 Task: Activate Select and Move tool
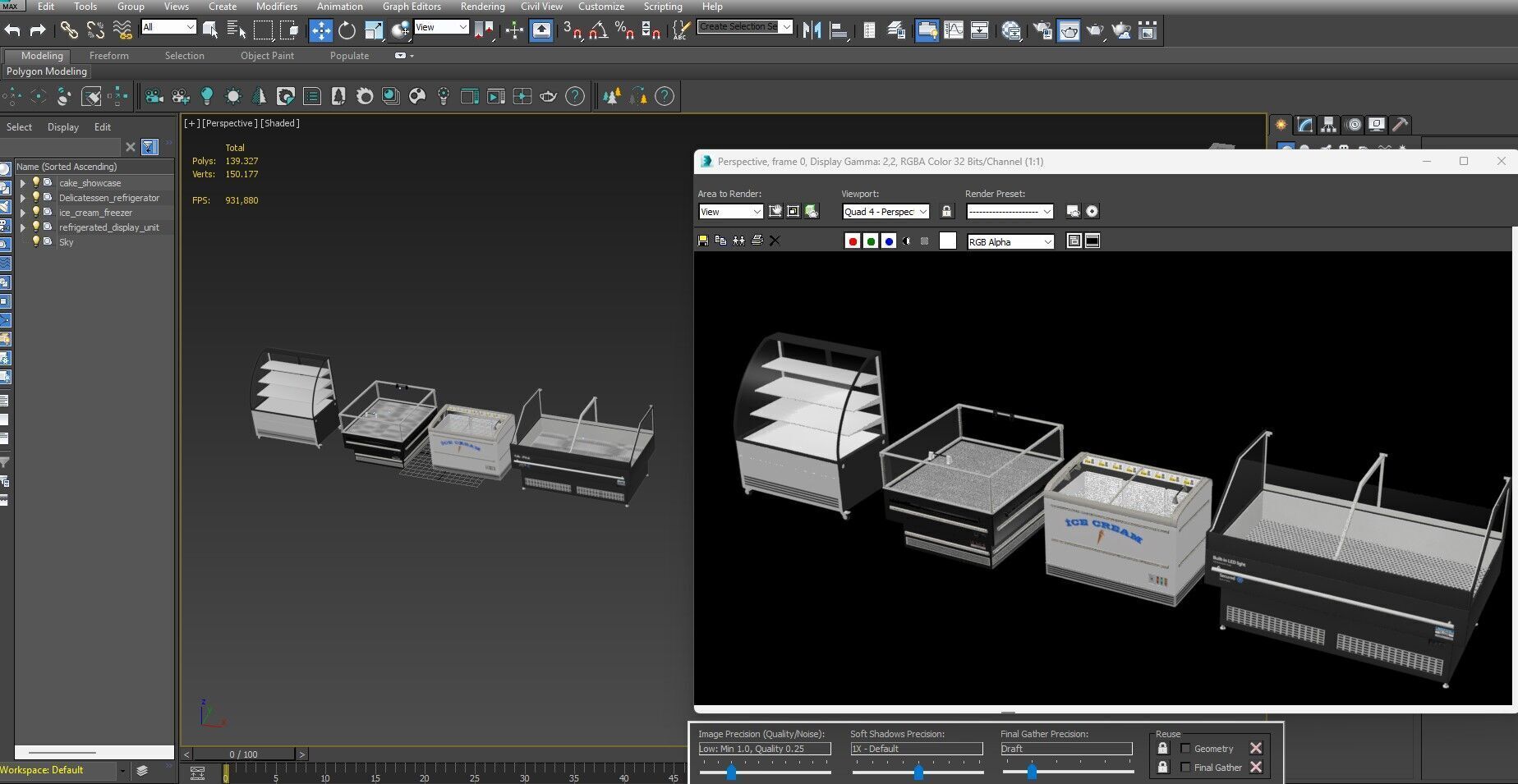click(x=320, y=30)
